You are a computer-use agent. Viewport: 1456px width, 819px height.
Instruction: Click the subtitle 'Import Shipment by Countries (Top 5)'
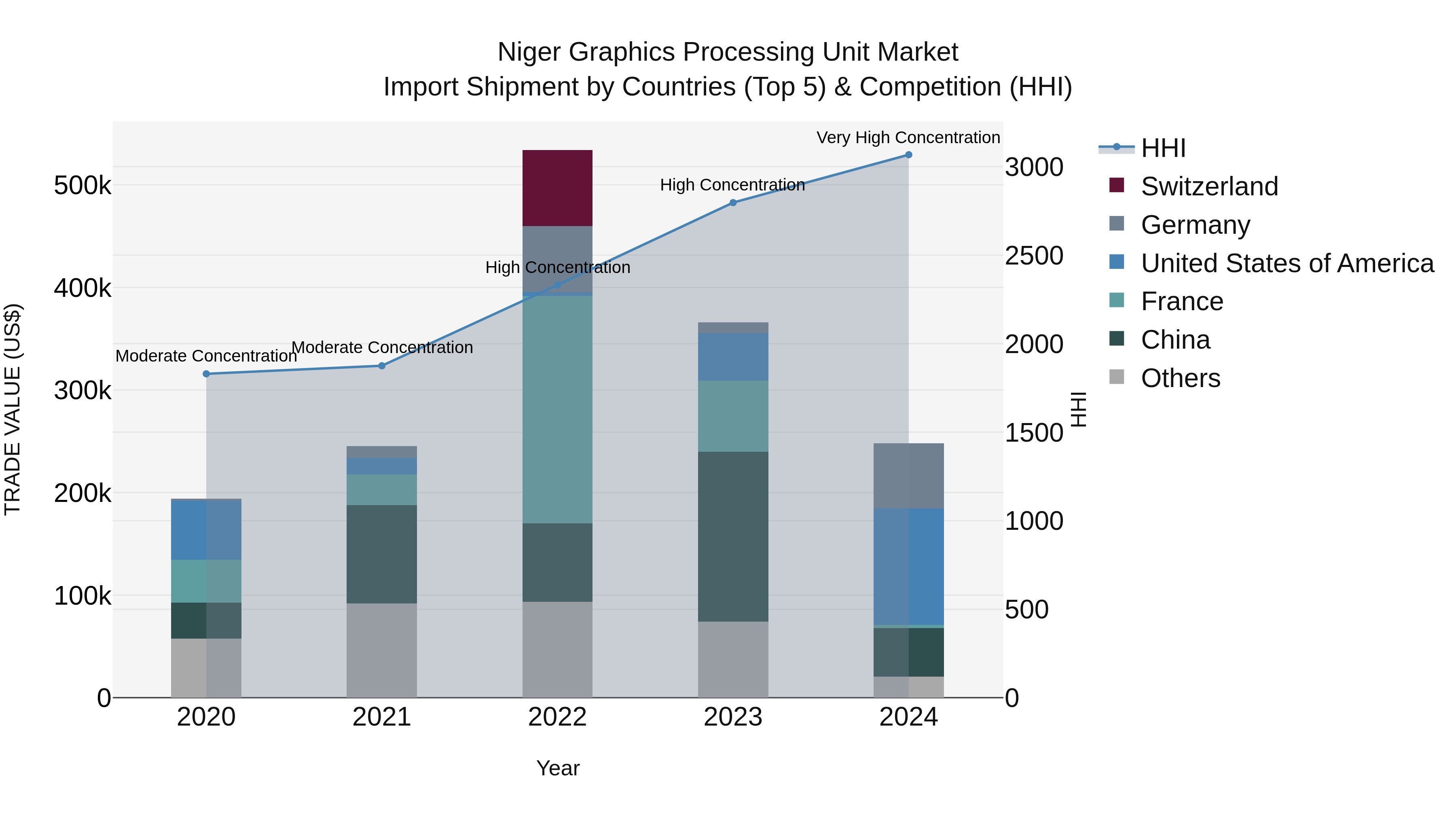[604, 87]
